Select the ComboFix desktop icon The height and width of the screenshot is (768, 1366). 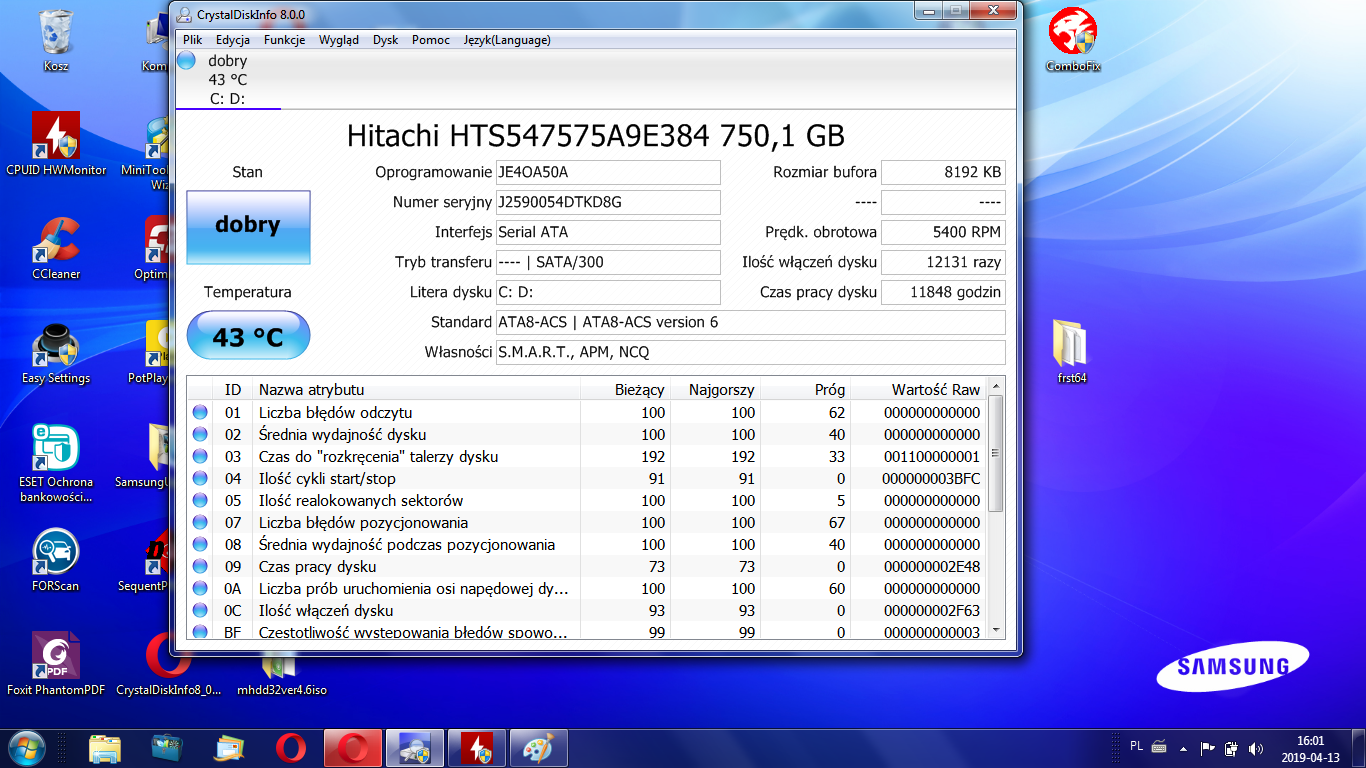1073,41
